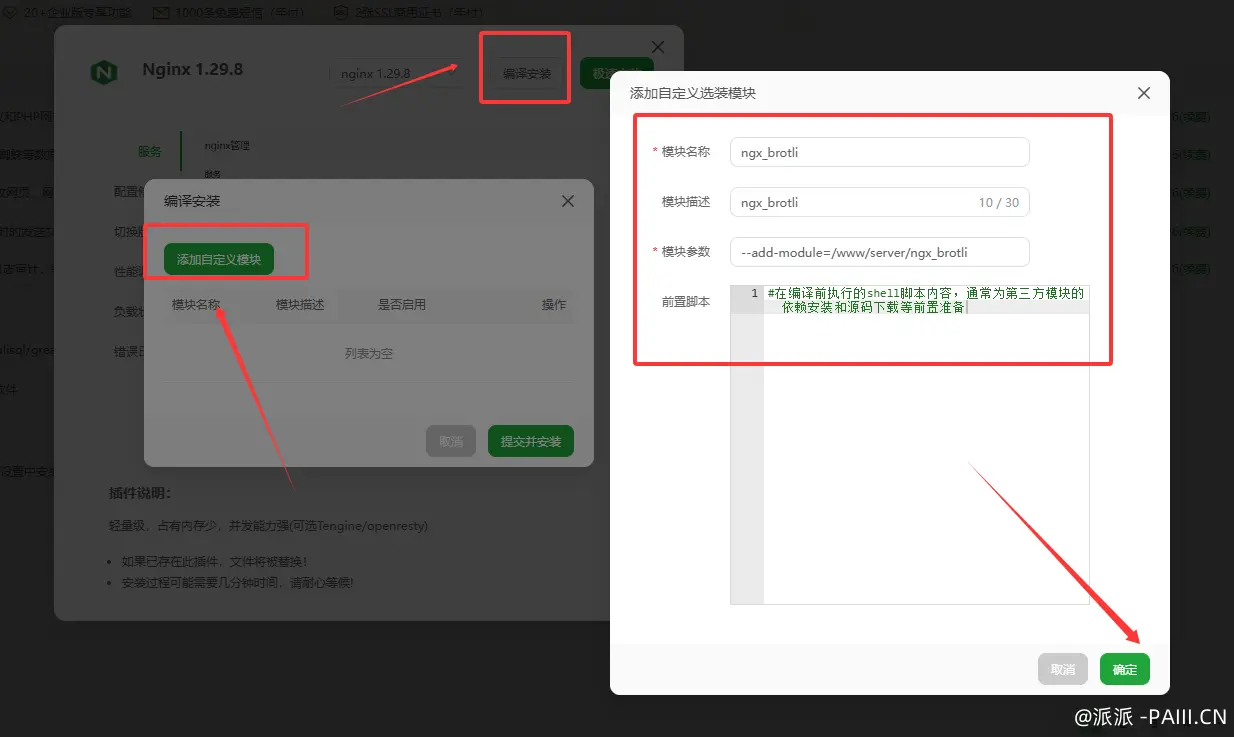The width and height of the screenshot is (1234, 737).
Task: Click 编译安装 button in Nginx window
Action: [x=527, y=74]
